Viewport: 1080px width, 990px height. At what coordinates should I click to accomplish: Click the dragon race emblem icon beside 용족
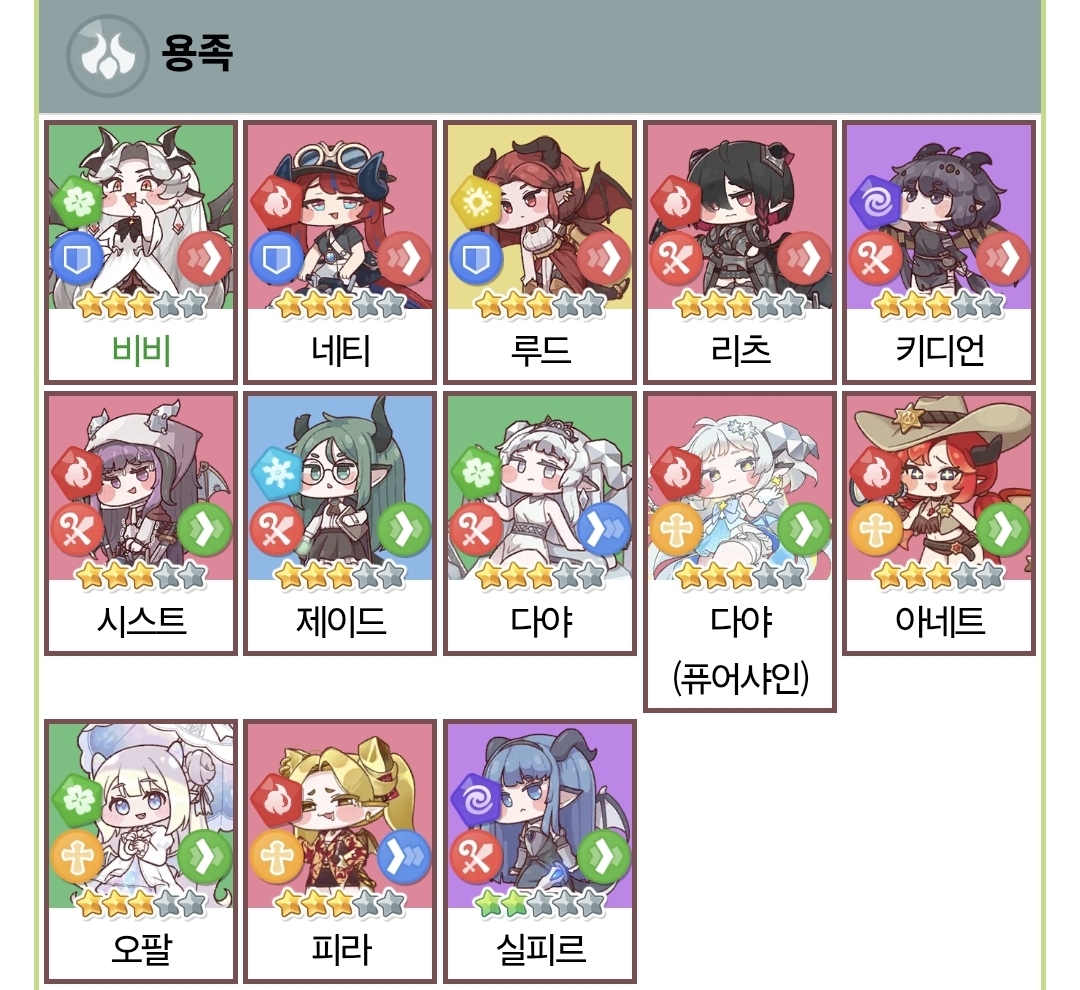coord(107,55)
